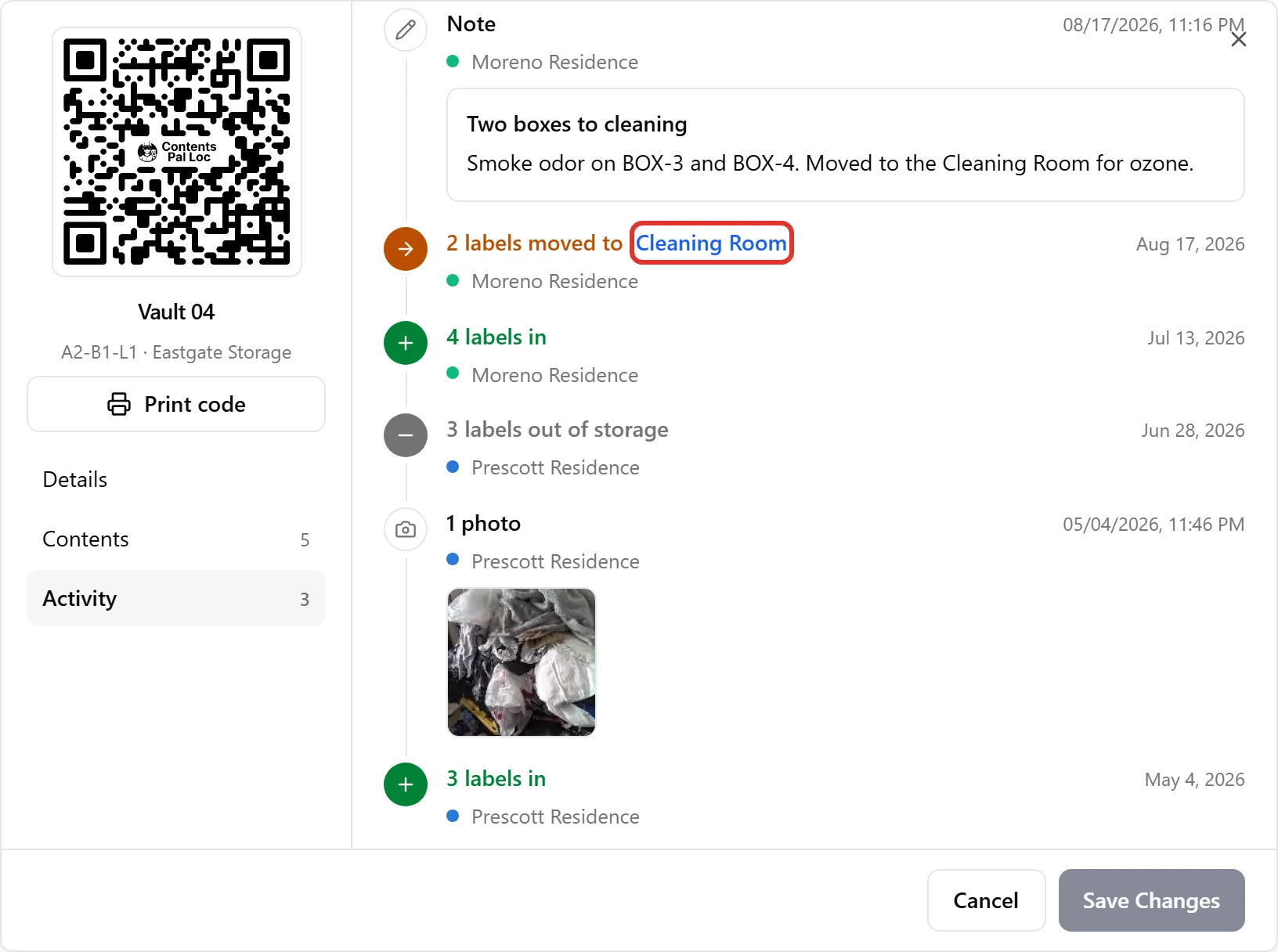The height and width of the screenshot is (952, 1278).
Task: Click the '05/04/2026, 11:46 PM' timestamp
Action: 1153,525
